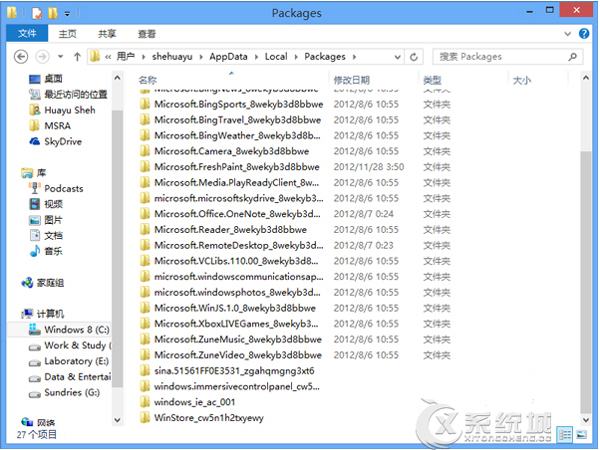600x450 pixels.
Task: Switch to the 查看 ribbon tab
Action: (147, 34)
